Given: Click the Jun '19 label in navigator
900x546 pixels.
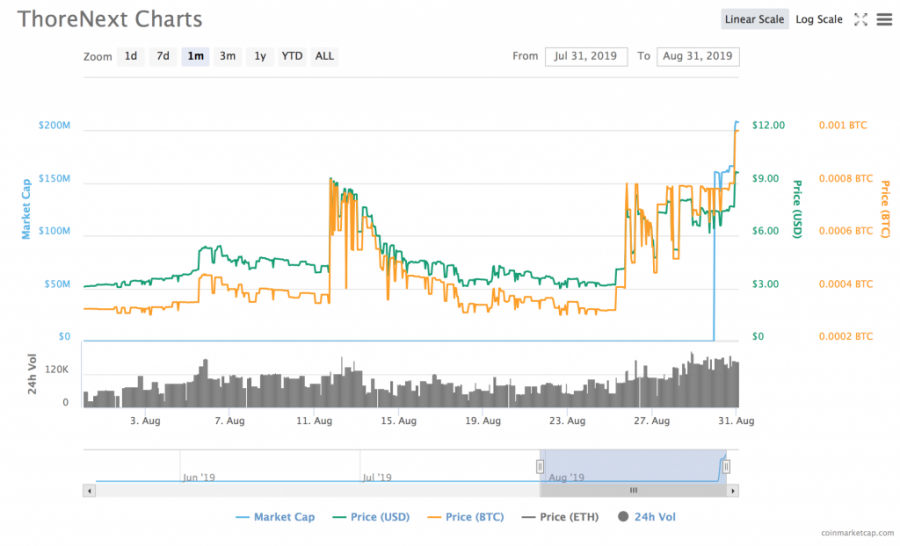Looking at the screenshot, I should pos(199,478).
